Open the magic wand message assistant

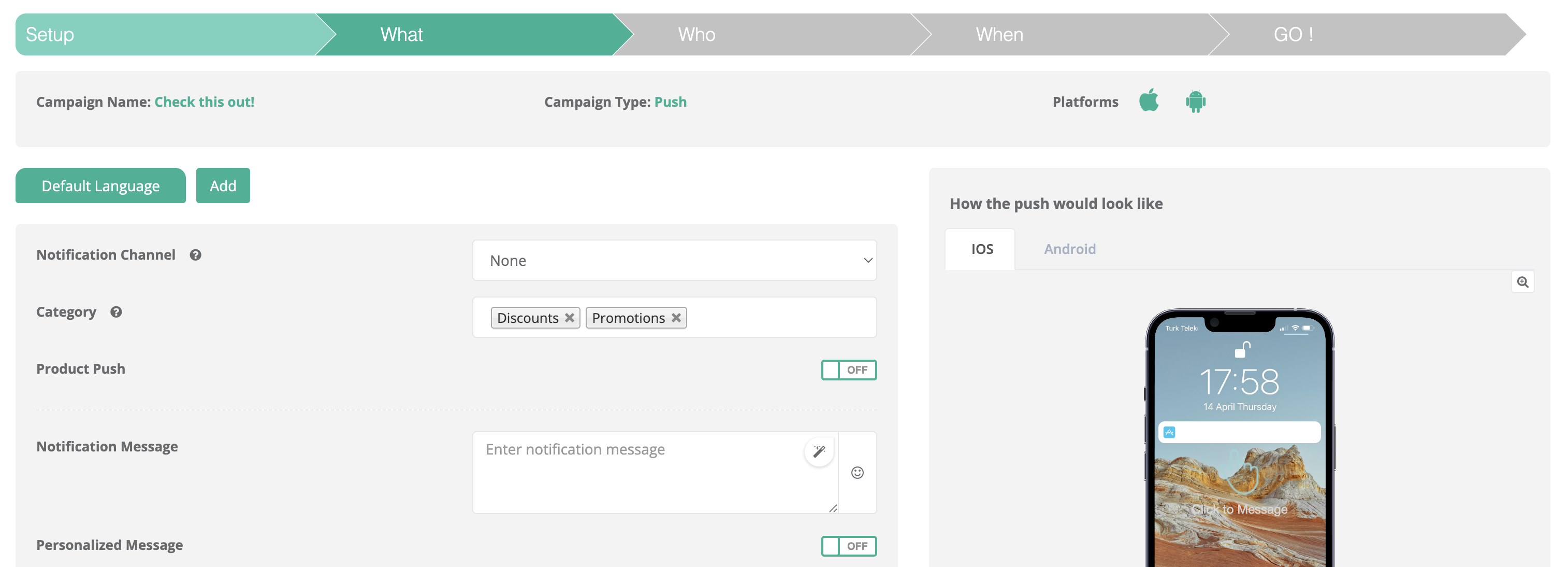tap(819, 451)
